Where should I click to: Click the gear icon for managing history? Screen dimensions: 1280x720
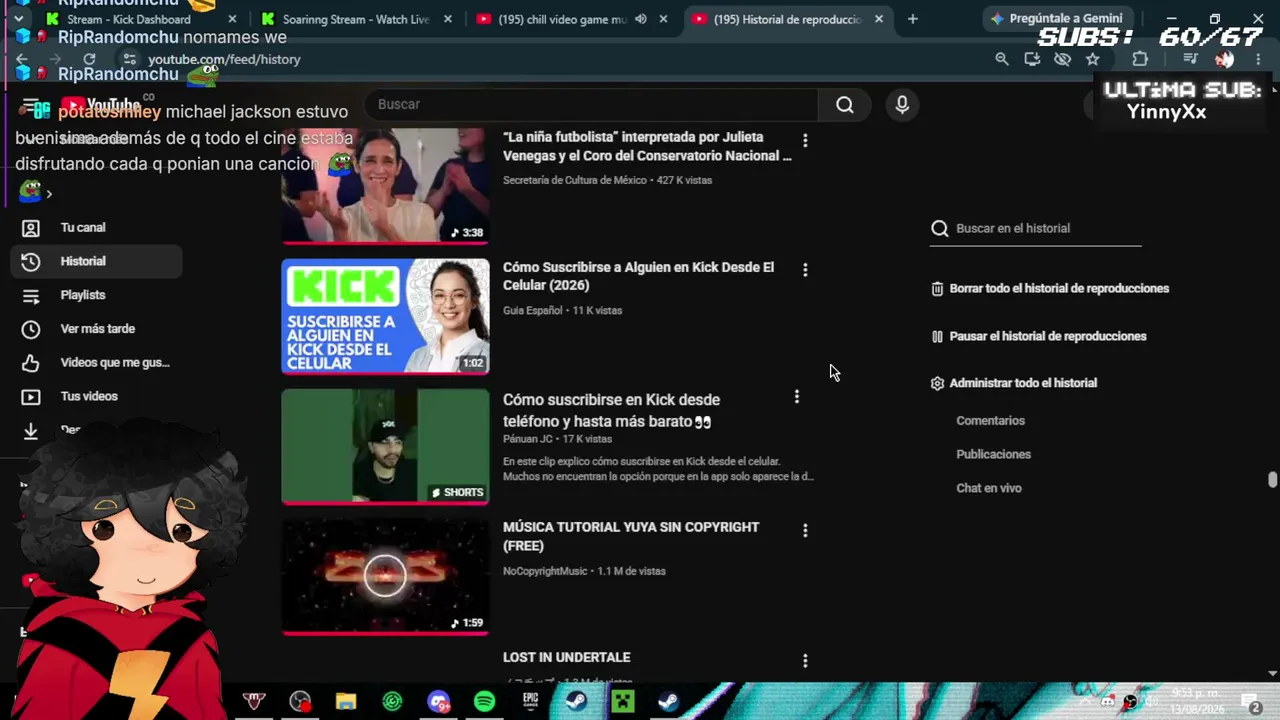(937, 384)
